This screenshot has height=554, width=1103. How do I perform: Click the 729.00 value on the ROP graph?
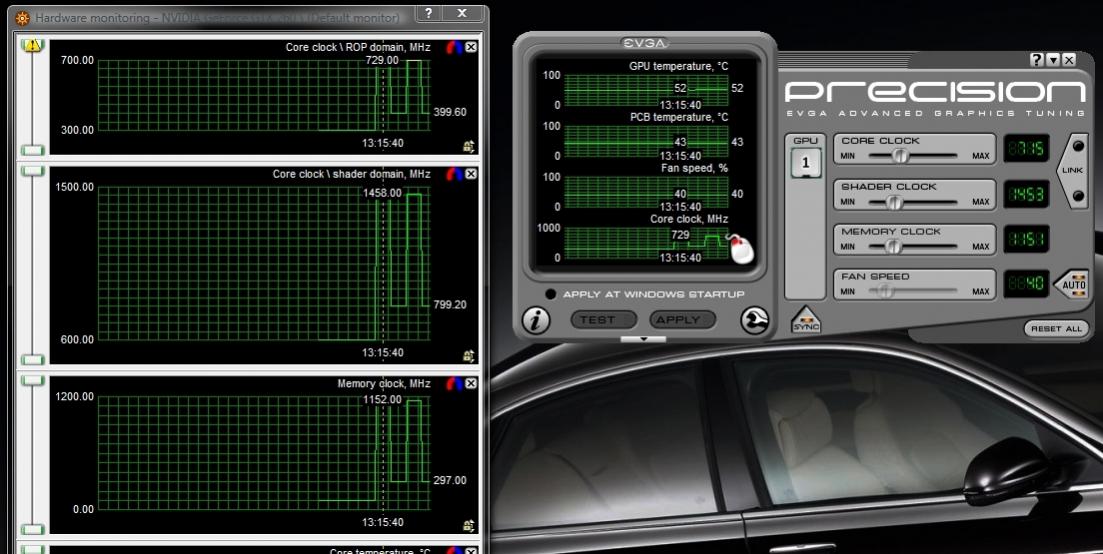pos(382,60)
